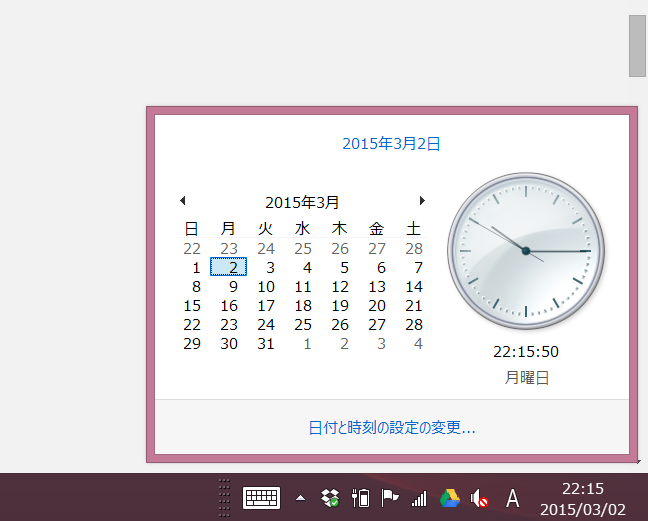Select March 10 in the calendar
The image size is (648, 521).
click(266, 287)
